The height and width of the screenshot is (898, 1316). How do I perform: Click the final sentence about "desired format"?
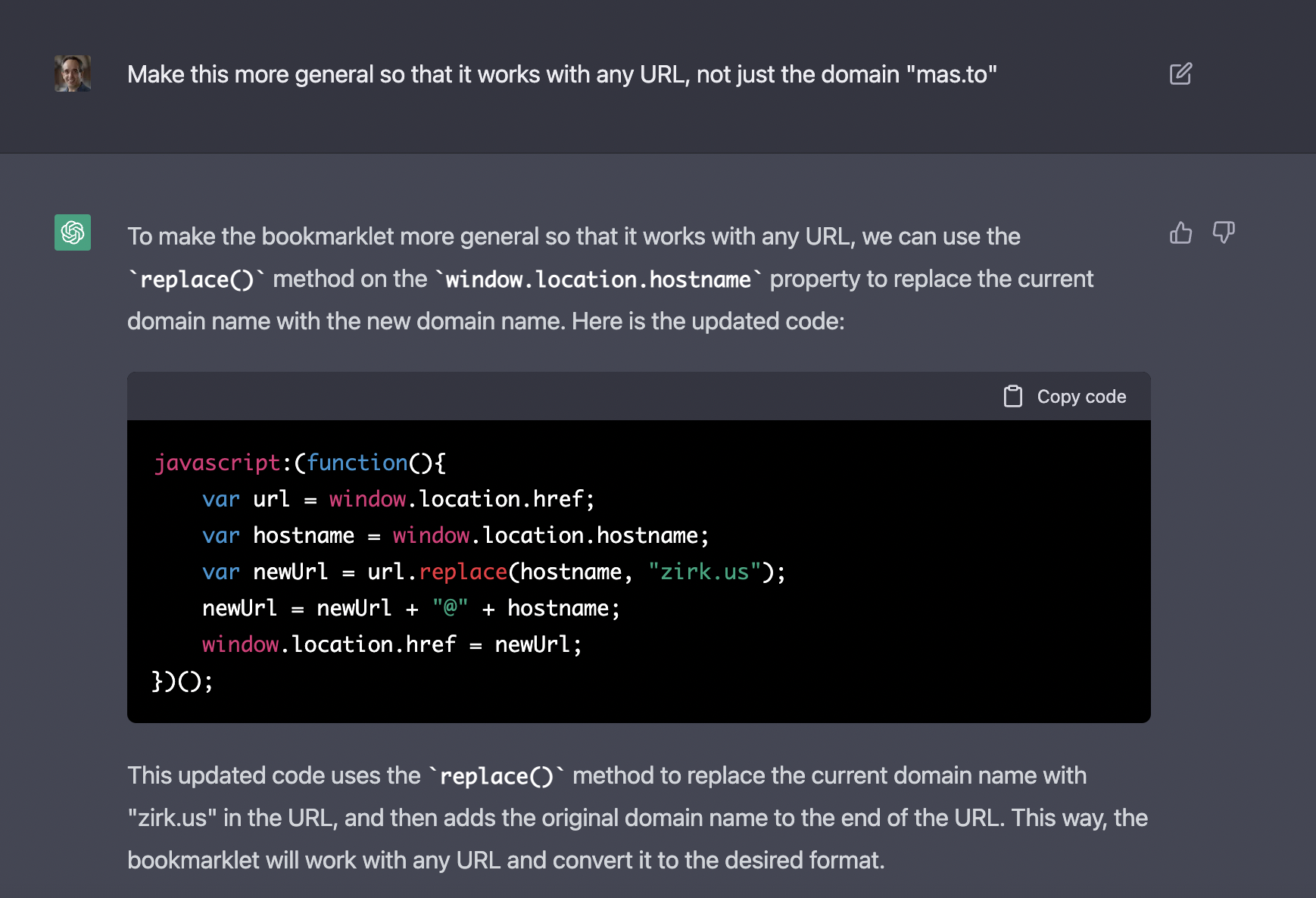[505, 860]
